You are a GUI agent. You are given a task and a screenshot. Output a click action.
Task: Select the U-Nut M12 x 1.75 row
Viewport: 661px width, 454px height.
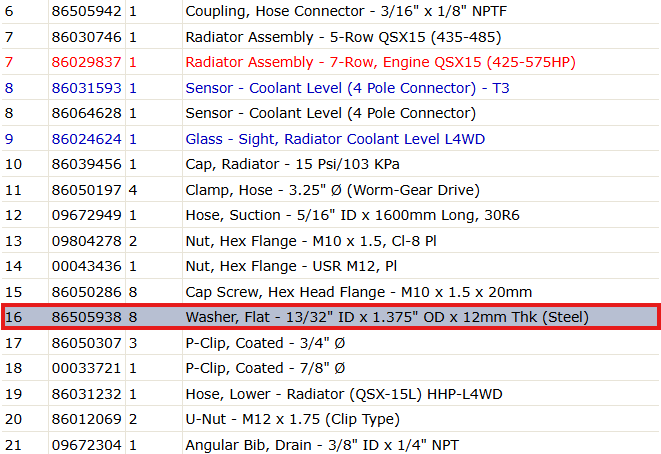330,419
